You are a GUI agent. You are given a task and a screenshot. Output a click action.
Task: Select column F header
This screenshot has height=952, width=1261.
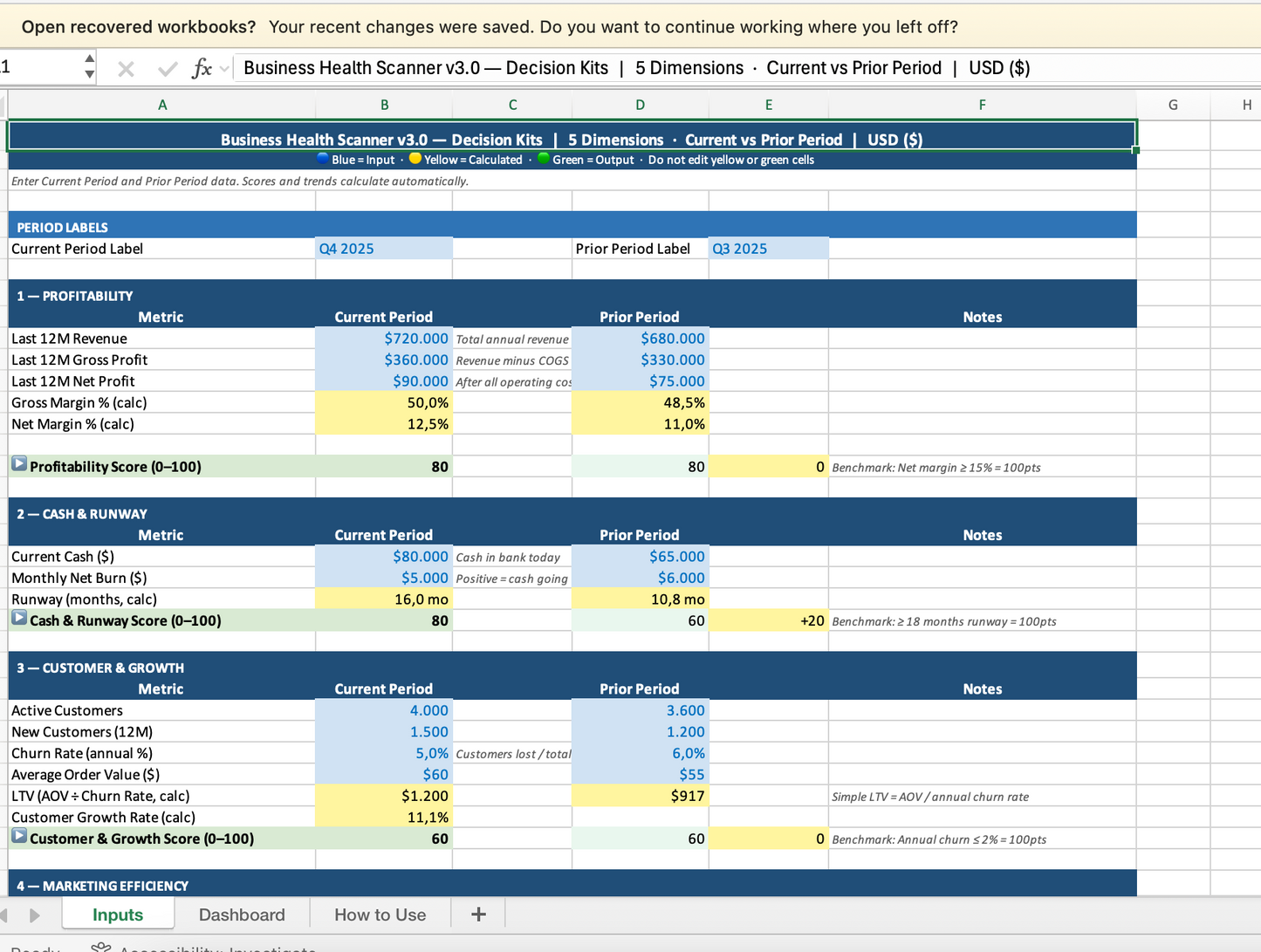[982, 105]
